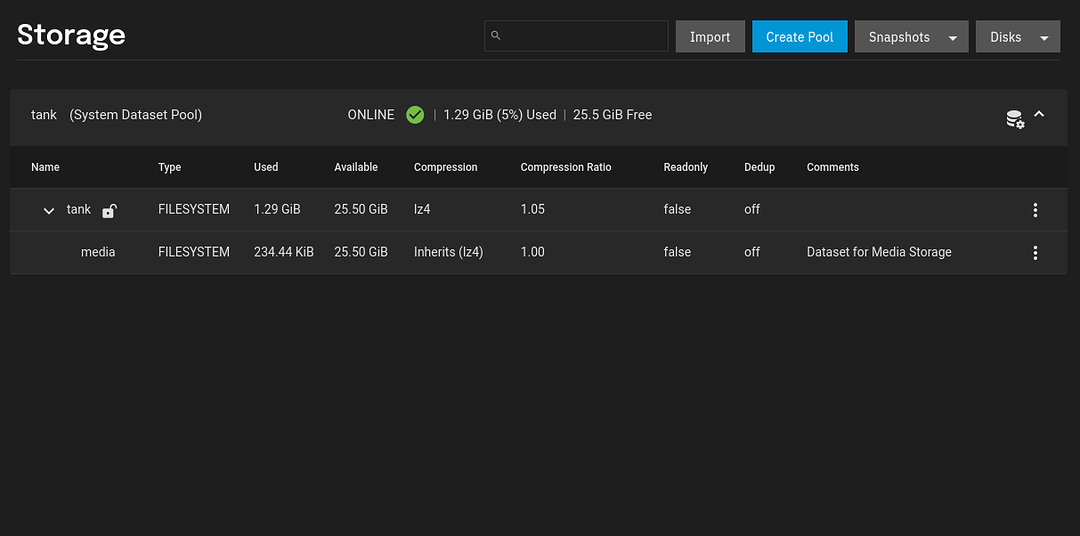Select the media dataset name
Viewport: 1080px width, 536px height.
(98, 252)
